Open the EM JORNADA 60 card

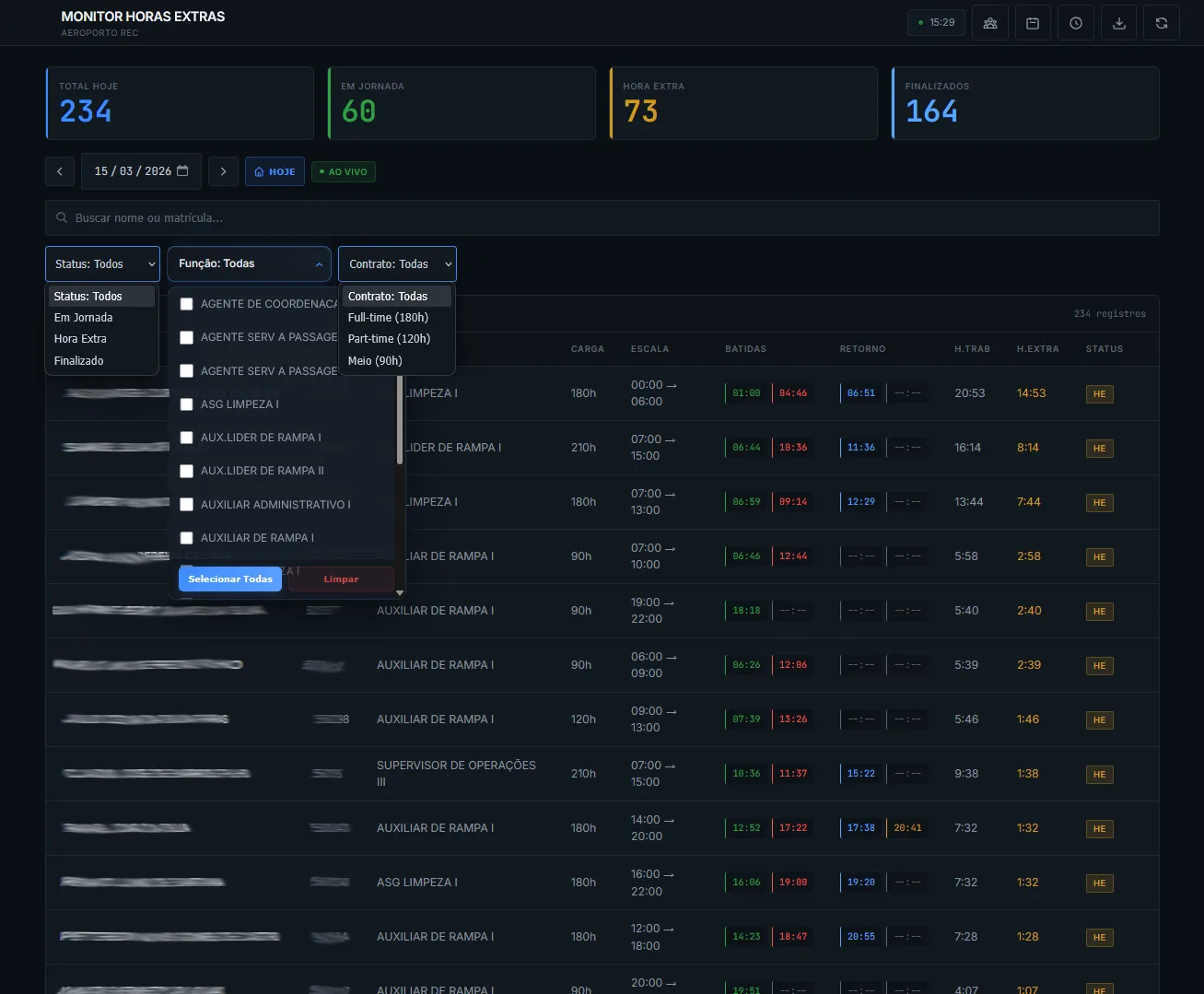tap(462, 103)
